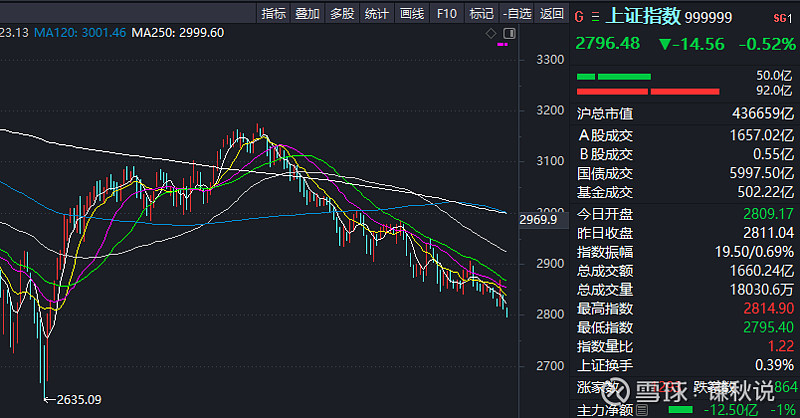The height and width of the screenshot is (418, 800).
Task: Click the magenta dash marker below layout icon
Action: tap(502, 45)
